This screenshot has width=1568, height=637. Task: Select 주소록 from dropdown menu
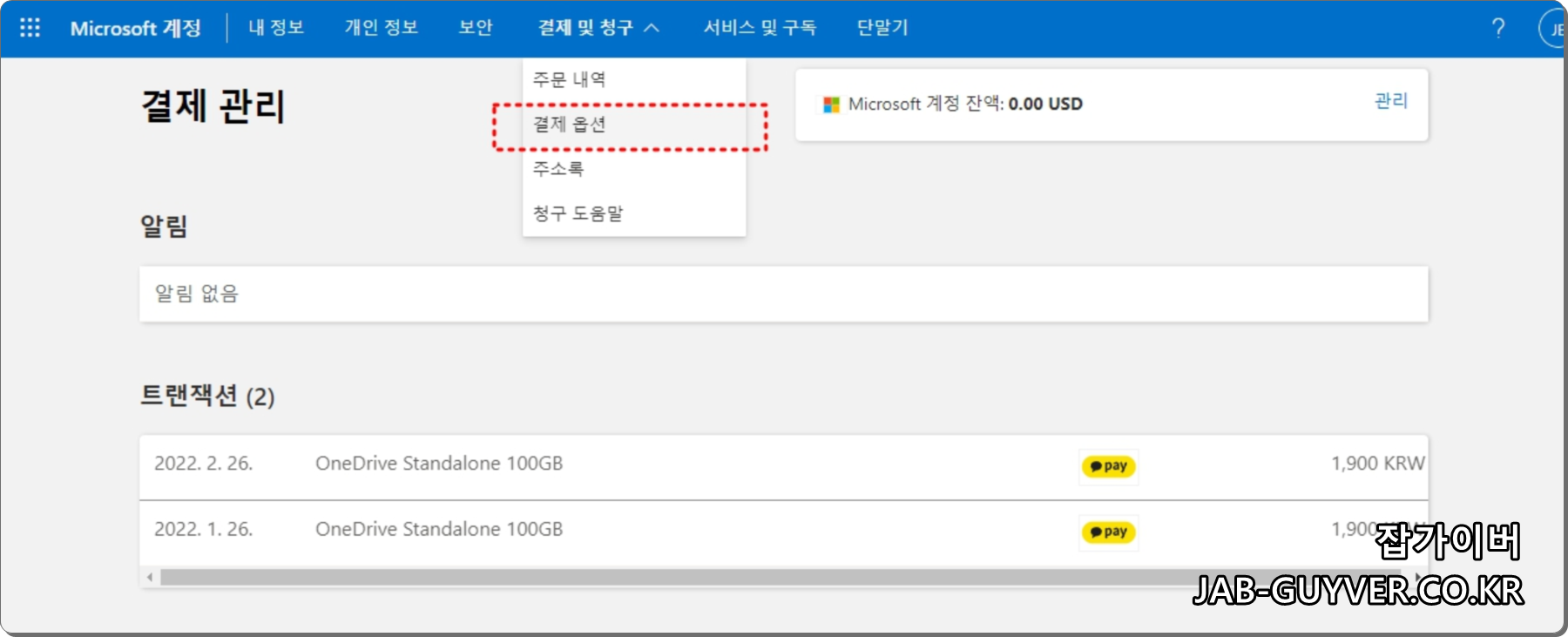coord(634,169)
